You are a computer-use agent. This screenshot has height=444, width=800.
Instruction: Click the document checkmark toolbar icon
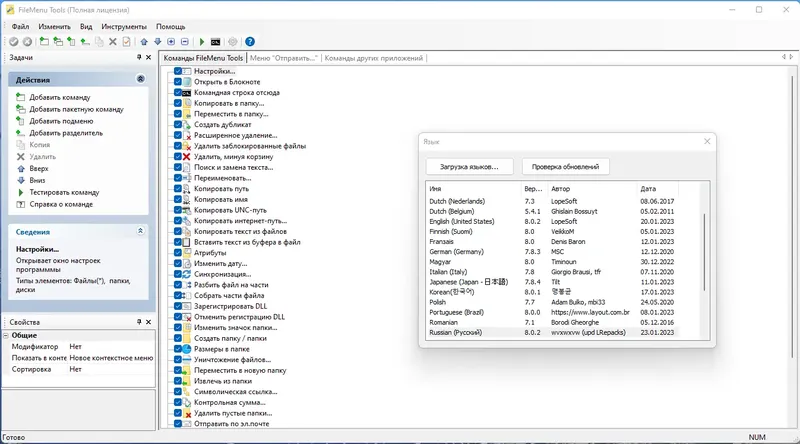pyautogui.click(x=127, y=42)
